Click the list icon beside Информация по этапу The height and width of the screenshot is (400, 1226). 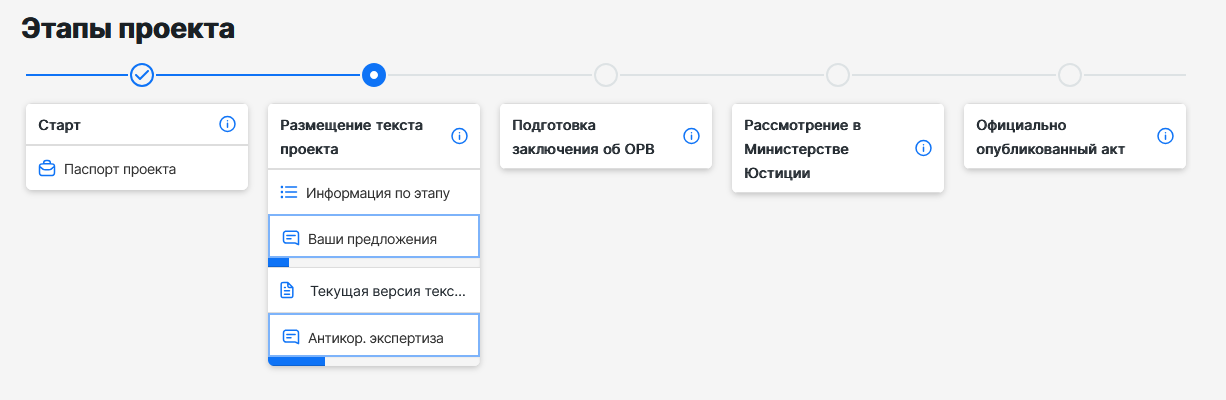pos(289,192)
